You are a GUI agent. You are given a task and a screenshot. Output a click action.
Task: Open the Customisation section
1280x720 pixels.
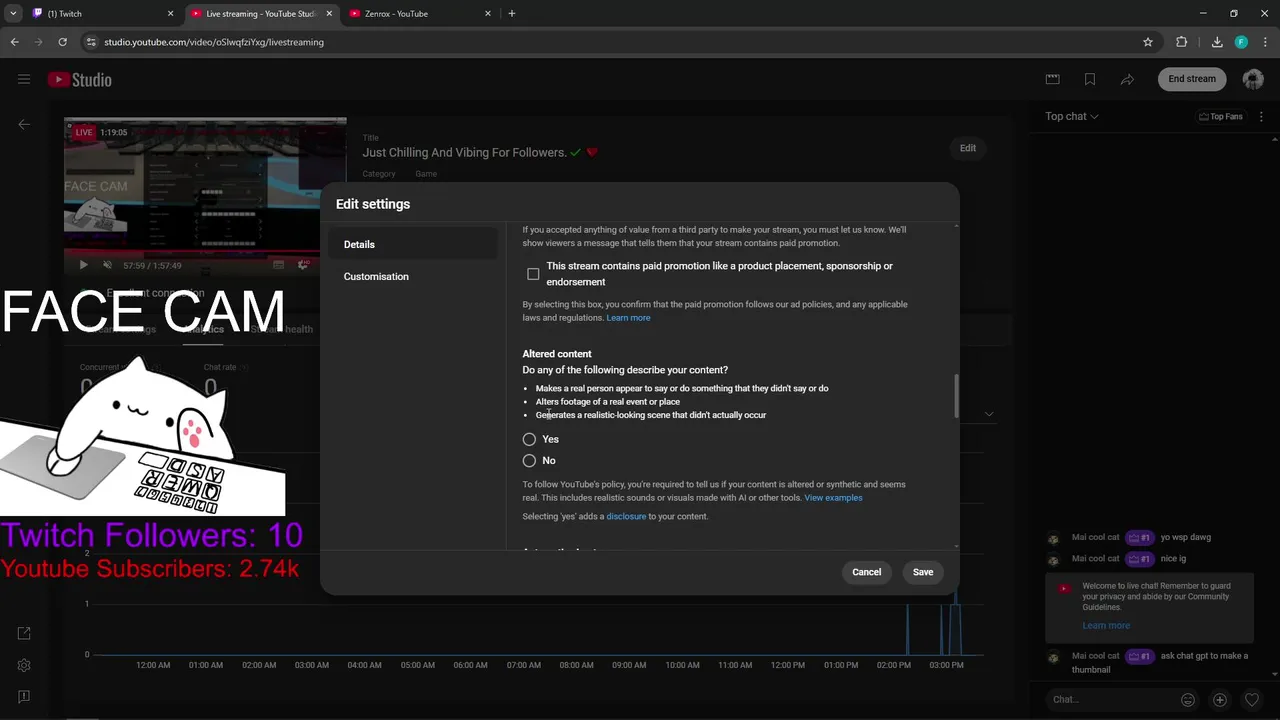point(413,276)
